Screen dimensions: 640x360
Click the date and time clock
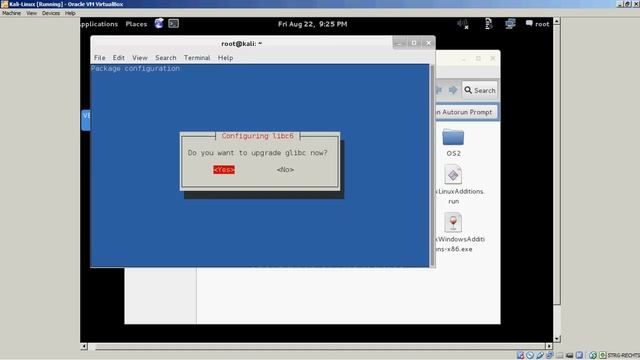[313, 24]
